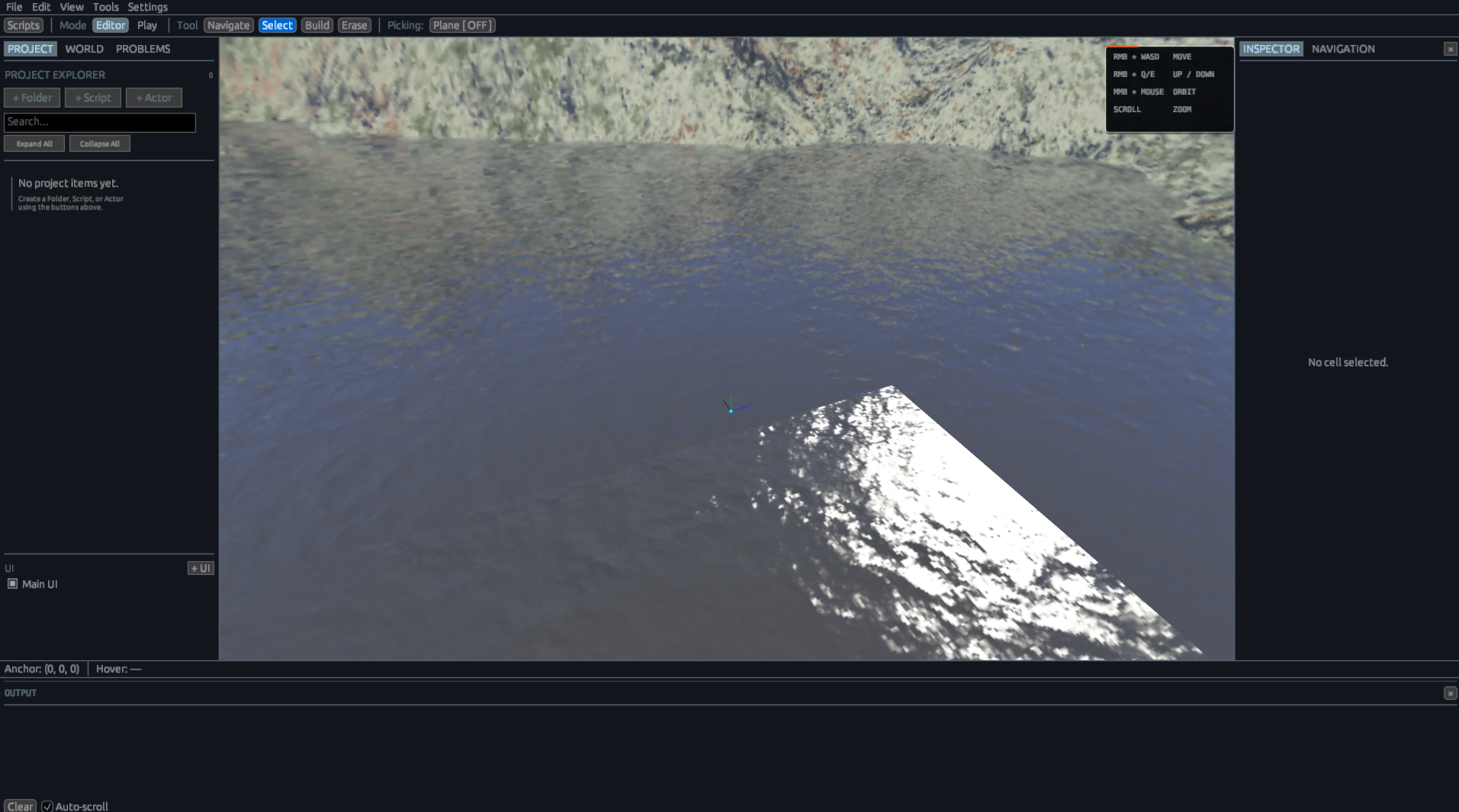Add a new Actor
The width and height of the screenshot is (1459, 812).
(154, 98)
